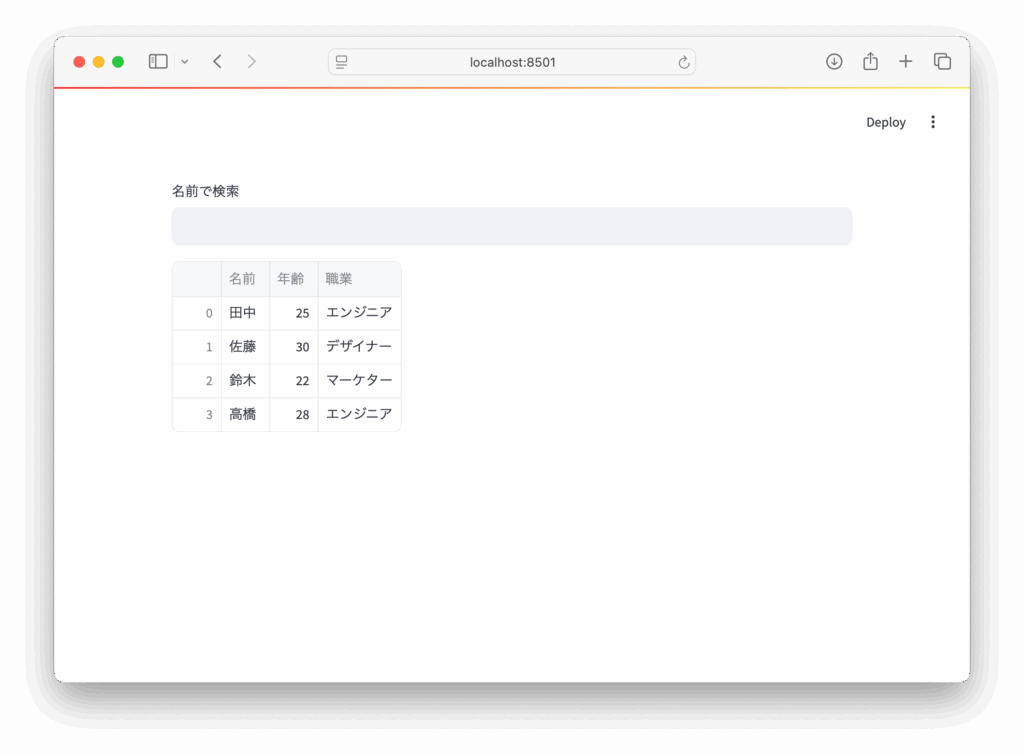This screenshot has width=1024, height=754.
Task: Click the Safari sidebar toggle icon
Action: click(x=158, y=62)
